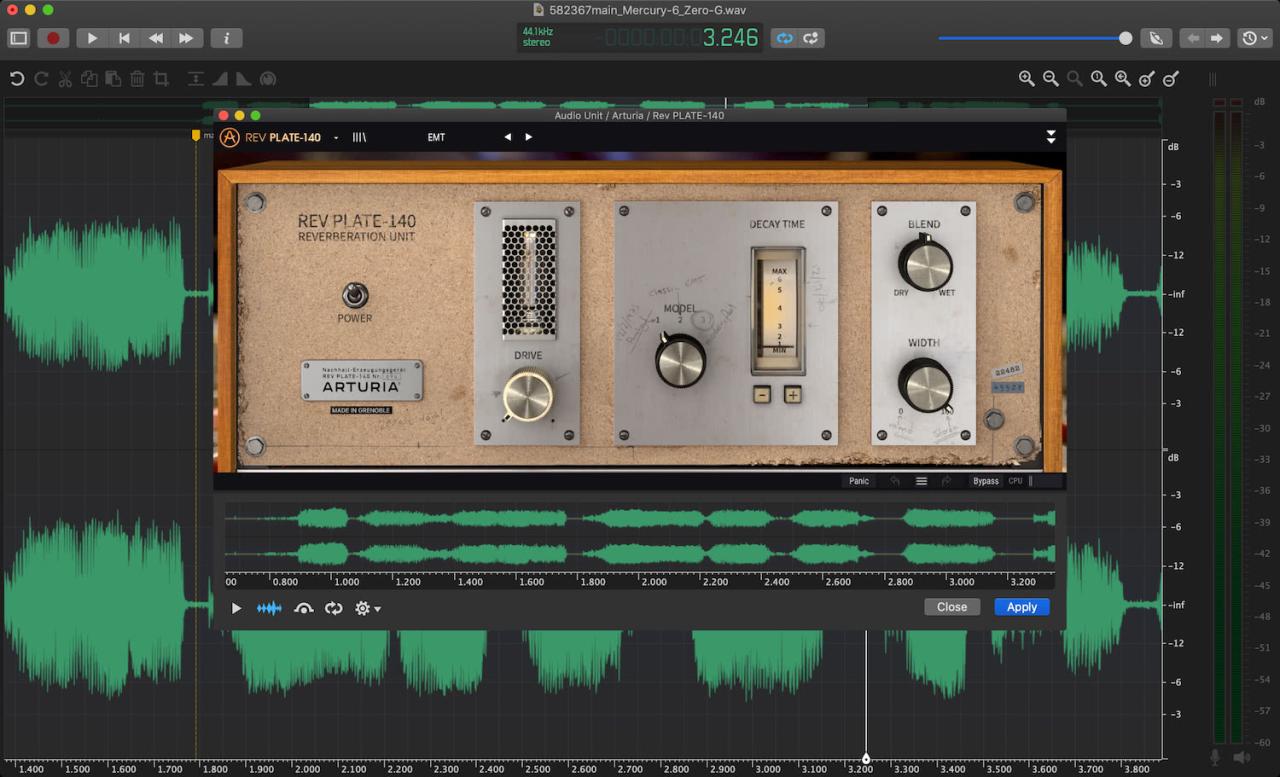1280x777 pixels.
Task: Click the effect preview overview waveform
Action: 640,536
